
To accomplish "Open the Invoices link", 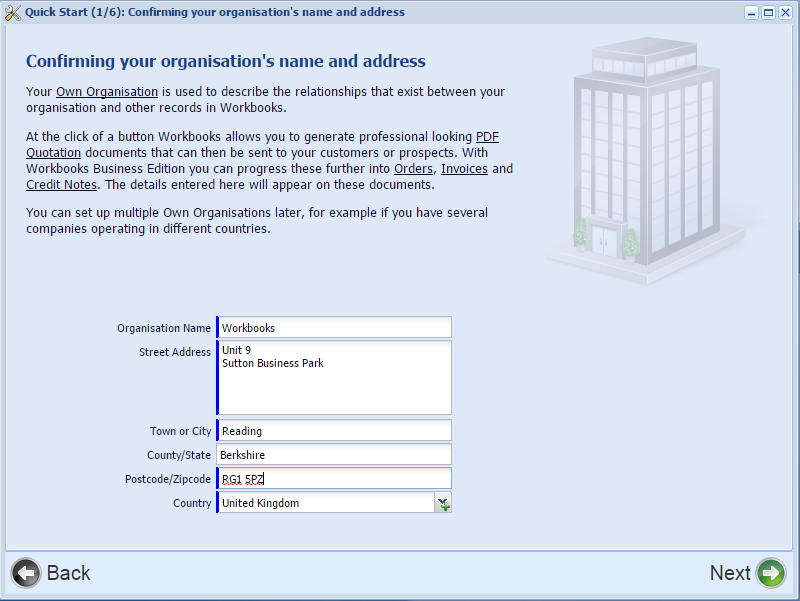I will click(464, 168).
